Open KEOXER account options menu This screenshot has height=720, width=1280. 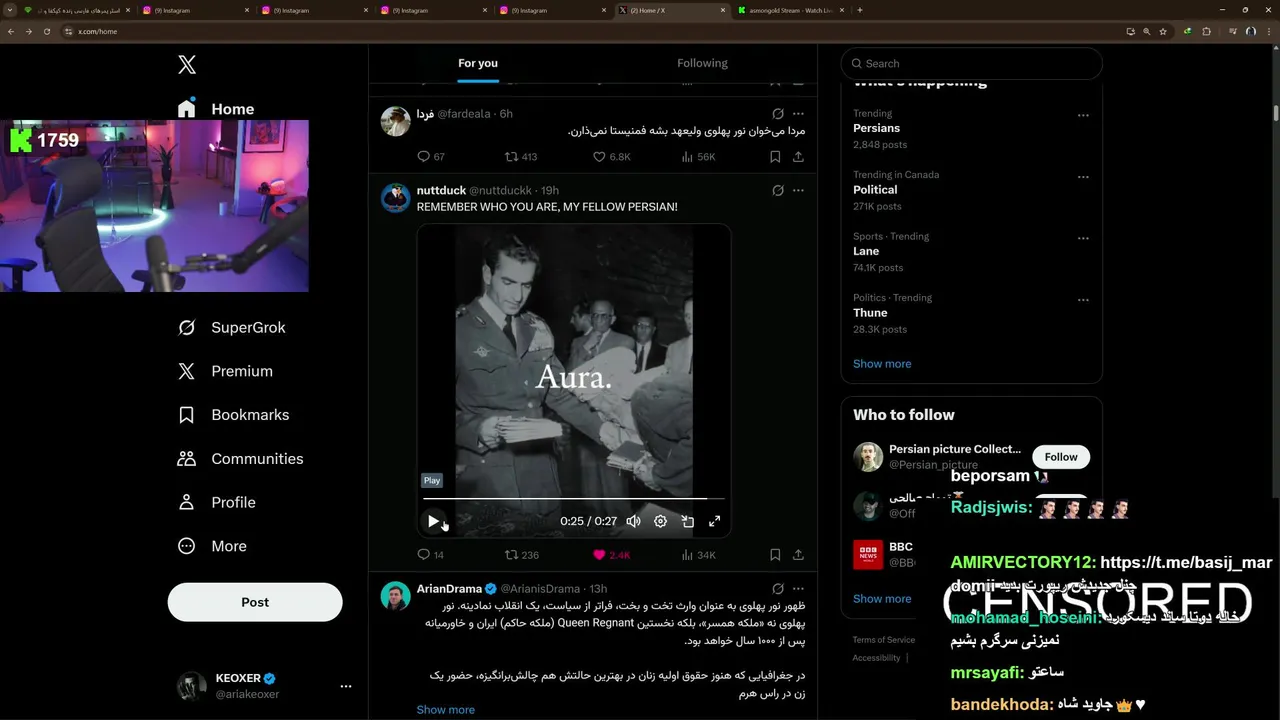[346, 686]
